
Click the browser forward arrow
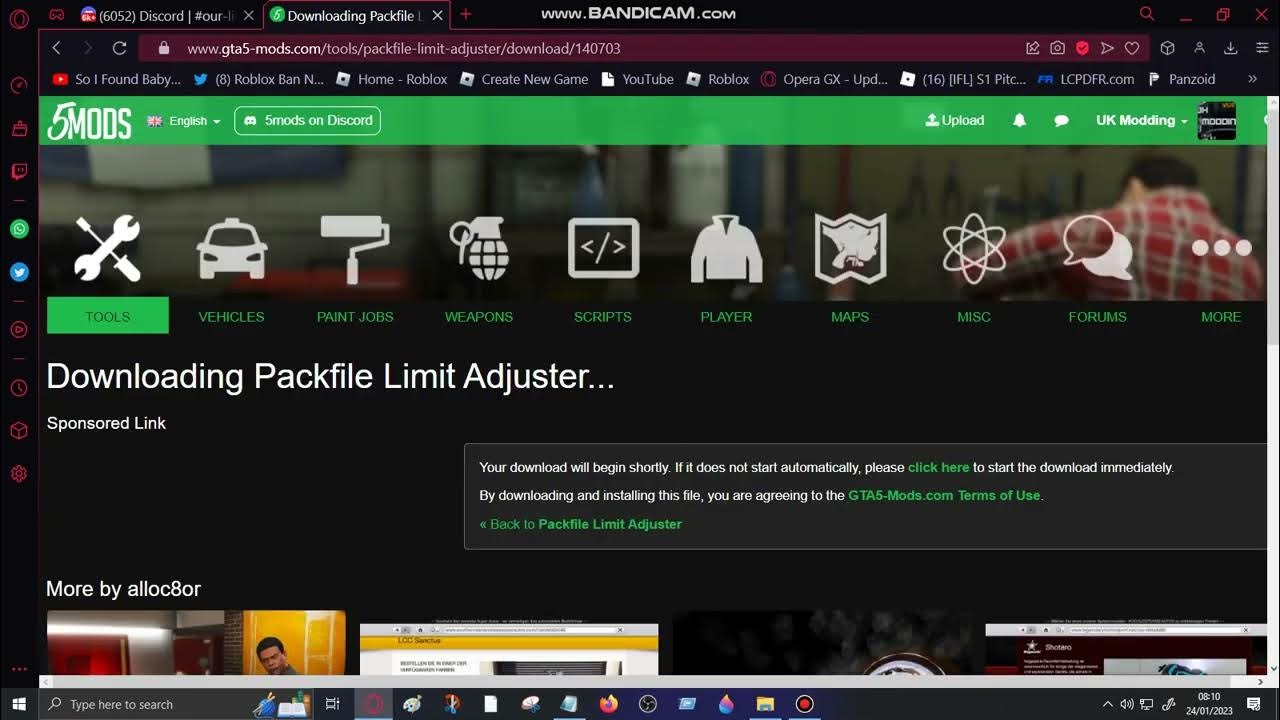[x=88, y=48]
